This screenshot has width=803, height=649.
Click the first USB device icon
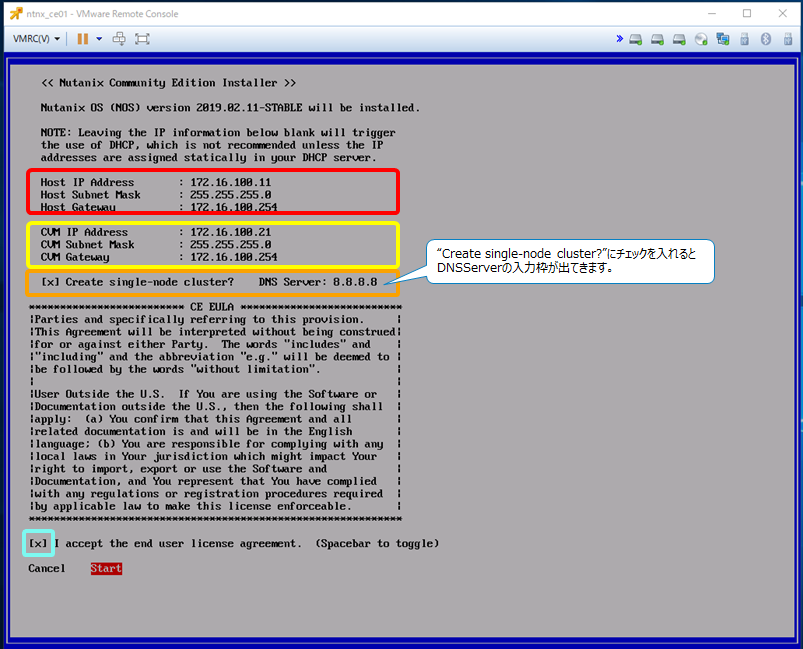tap(745, 39)
